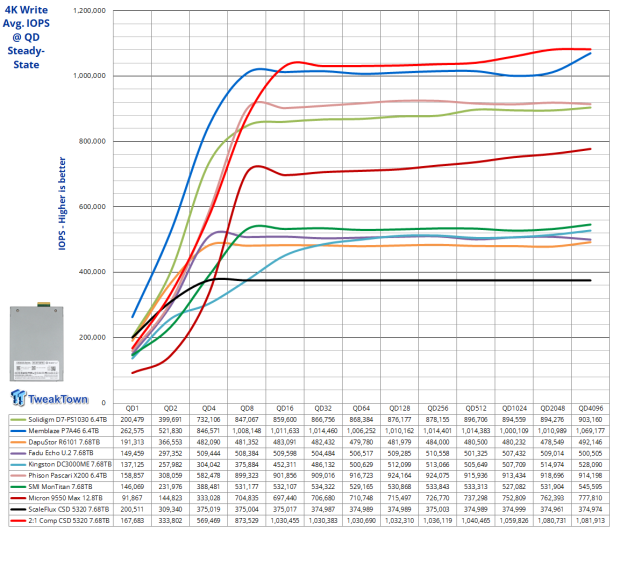Click the QD1024 column header
The width and height of the screenshot is (620, 568).
pos(514,408)
